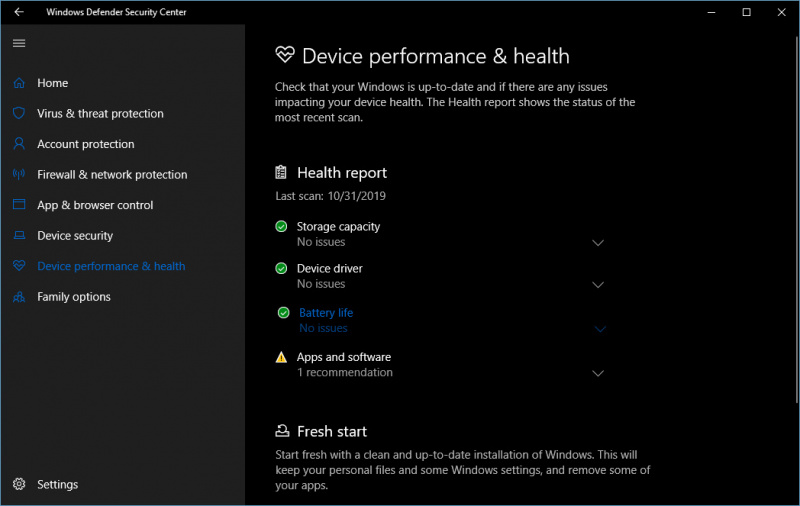Click the App & browser control window icon

pos(19,205)
